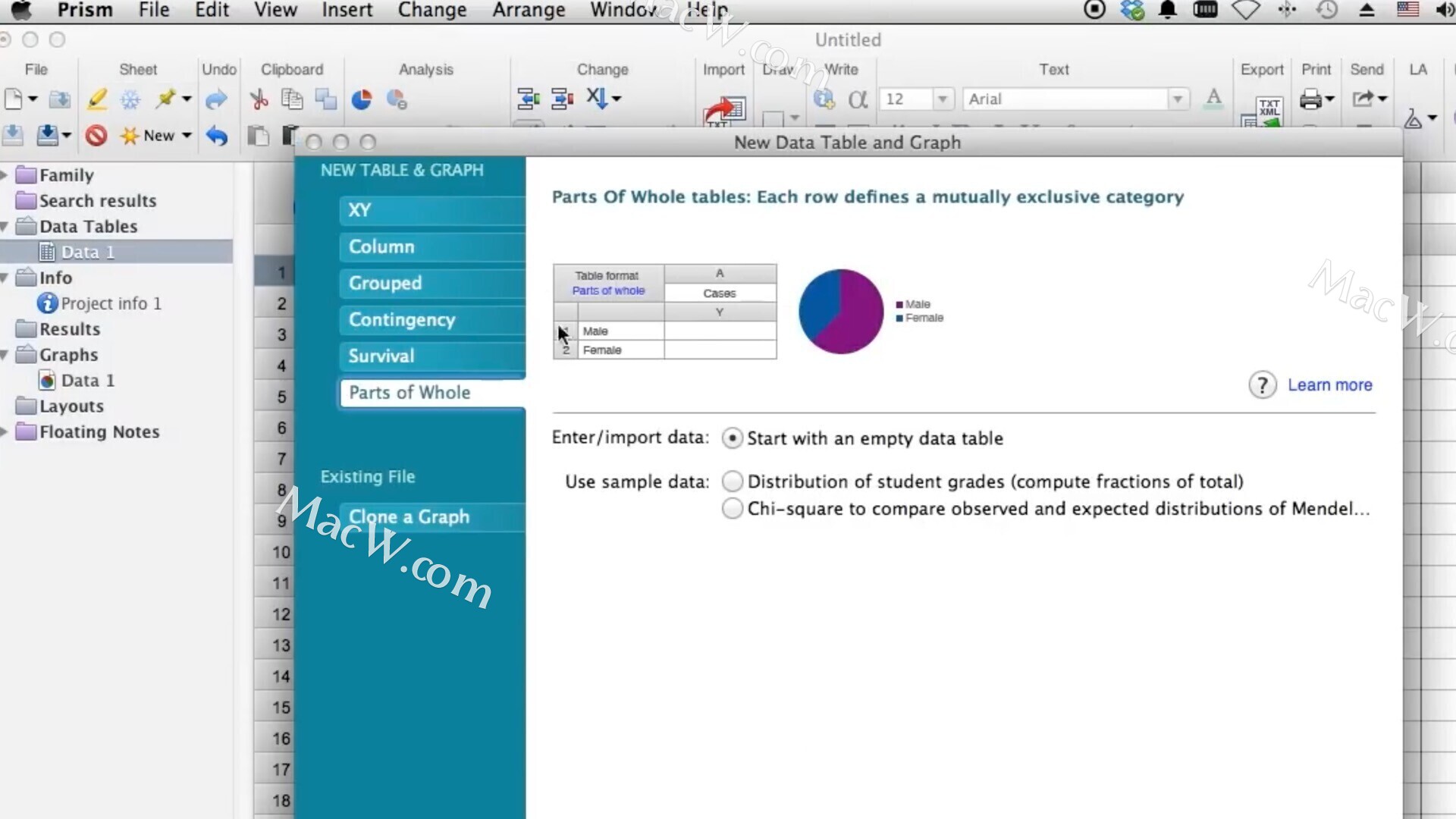The image size is (1456, 819).
Task: Choose the Column table type
Action: click(432, 246)
